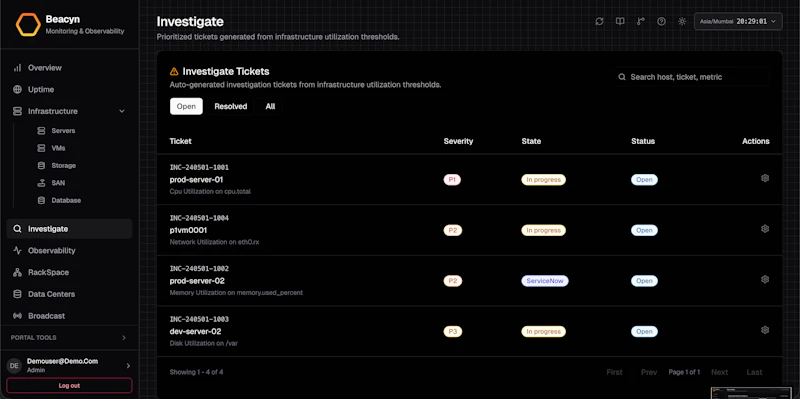The height and width of the screenshot is (399, 800).
Task: Open actions gear for dev-server-02 ticket
Action: pyautogui.click(x=765, y=330)
